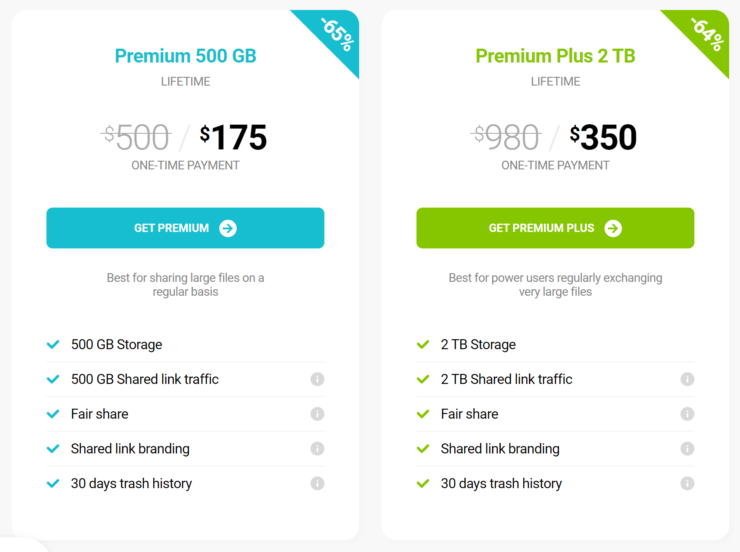The image size is (740, 552).
Task: Show info for Premium 30 days trash history
Action: (x=317, y=483)
